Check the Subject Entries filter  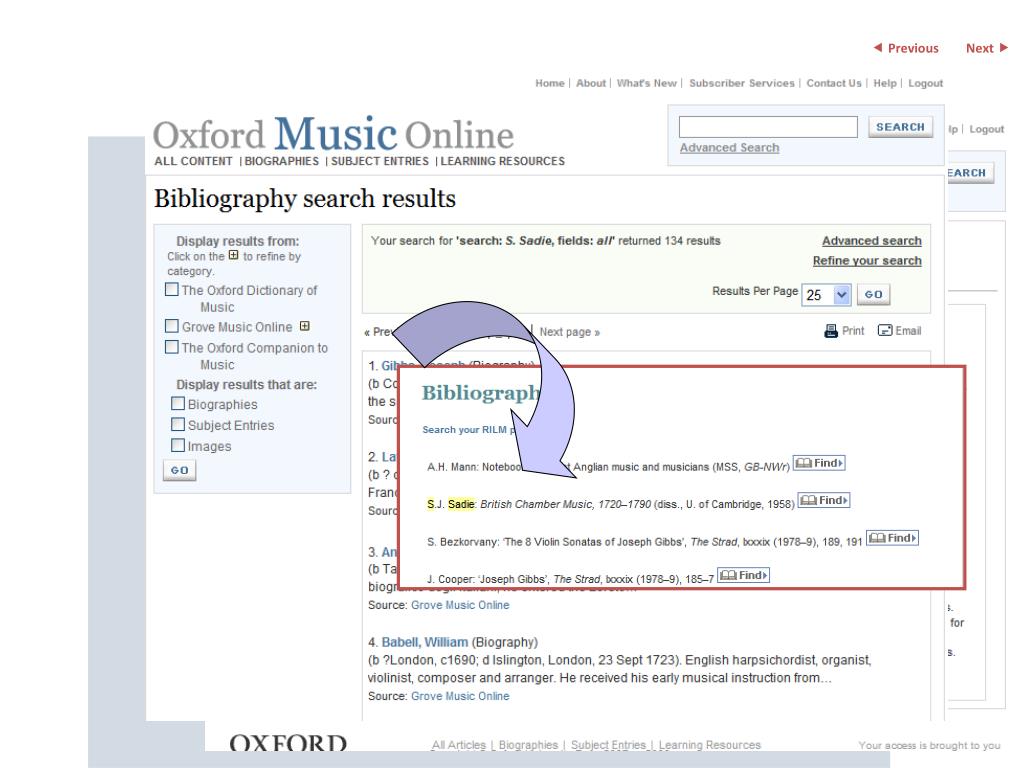178,424
